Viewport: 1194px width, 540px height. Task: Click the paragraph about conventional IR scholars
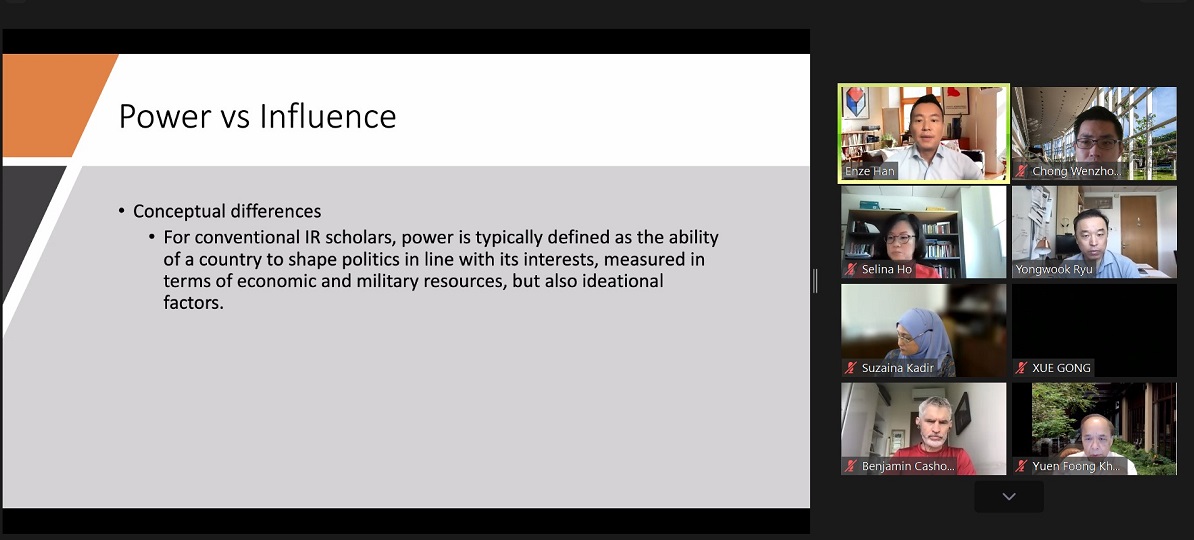tap(440, 270)
